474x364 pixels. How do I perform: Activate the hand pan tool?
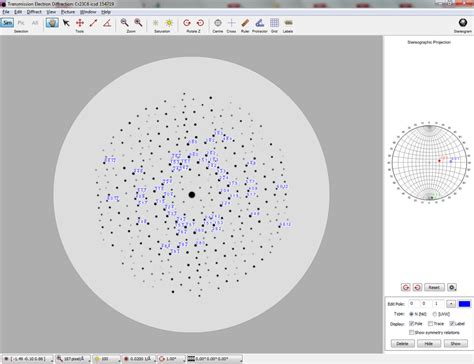pos(52,23)
